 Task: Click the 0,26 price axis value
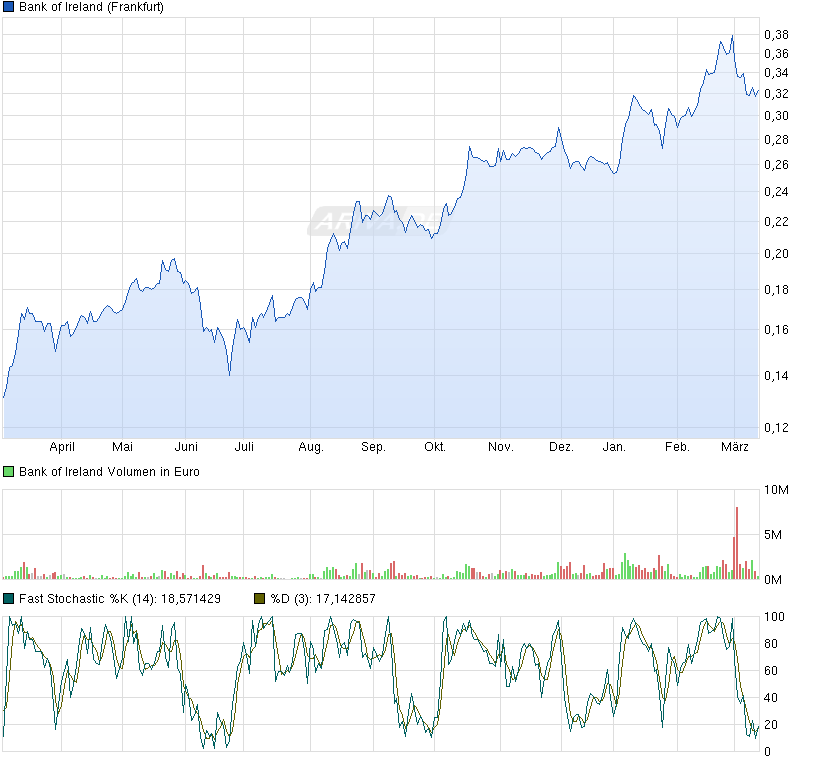(x=776, y=165)
